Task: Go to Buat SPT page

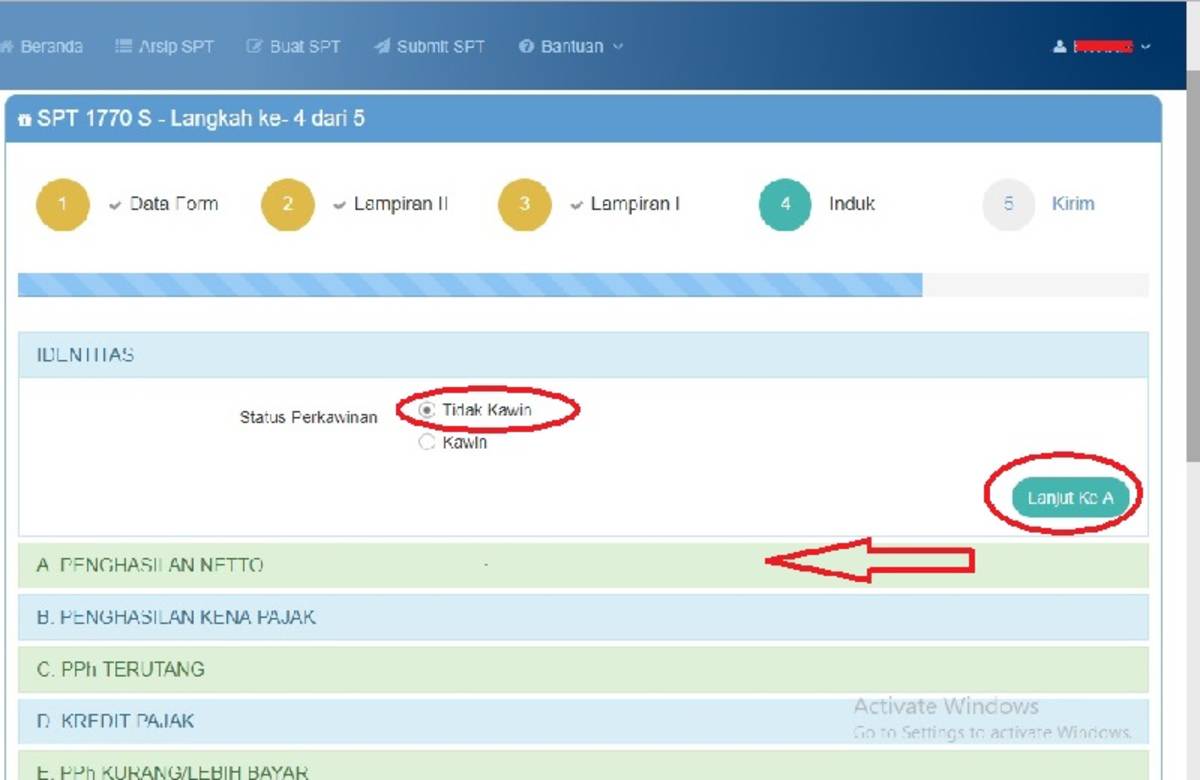Action: (294, 47)
